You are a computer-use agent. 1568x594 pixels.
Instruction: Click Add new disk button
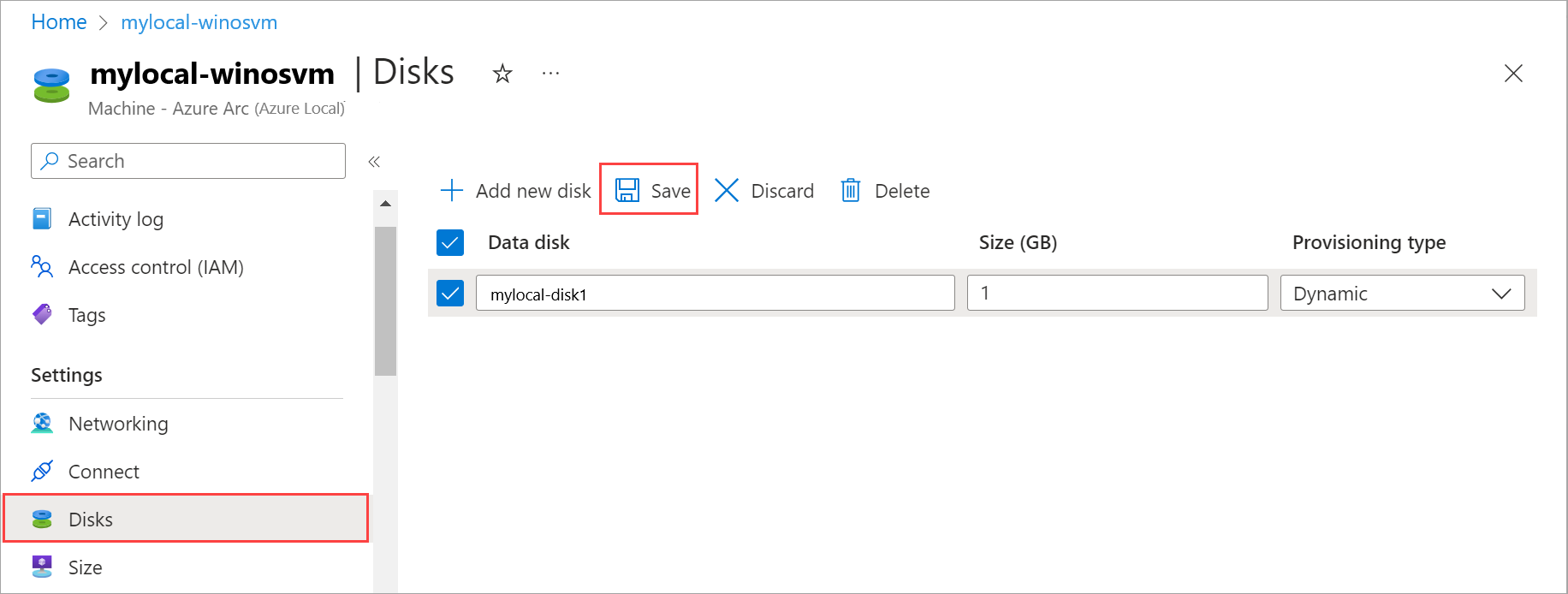(515, 190)
